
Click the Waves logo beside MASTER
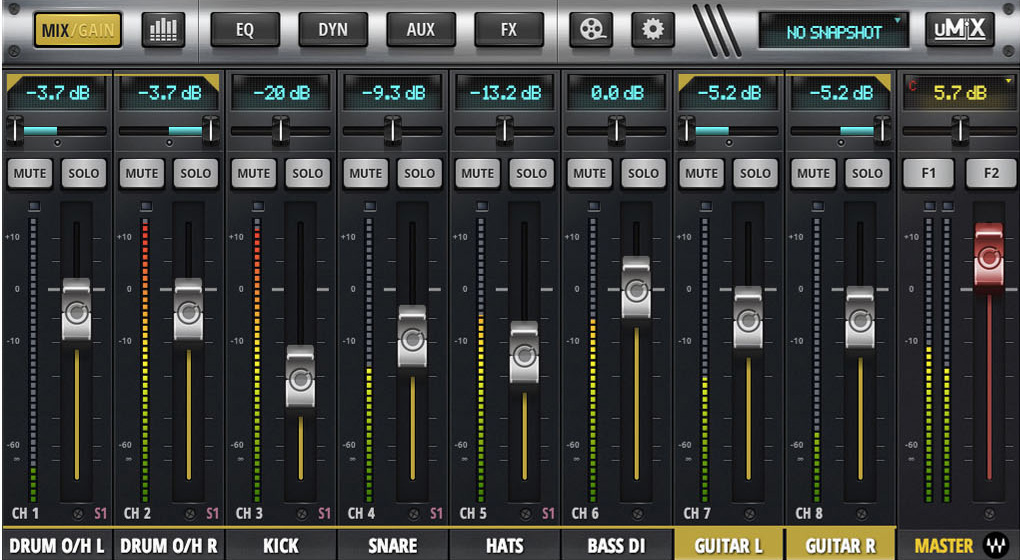[995, 546]
